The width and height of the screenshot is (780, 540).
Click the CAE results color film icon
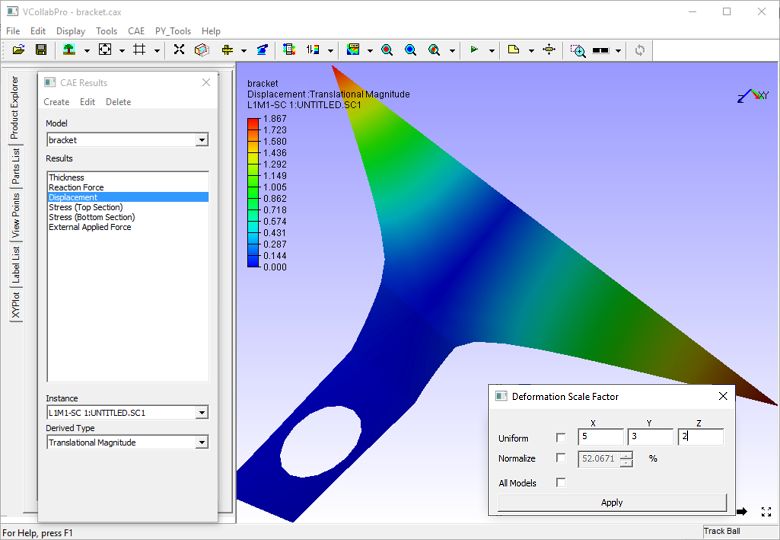point(289,50)
